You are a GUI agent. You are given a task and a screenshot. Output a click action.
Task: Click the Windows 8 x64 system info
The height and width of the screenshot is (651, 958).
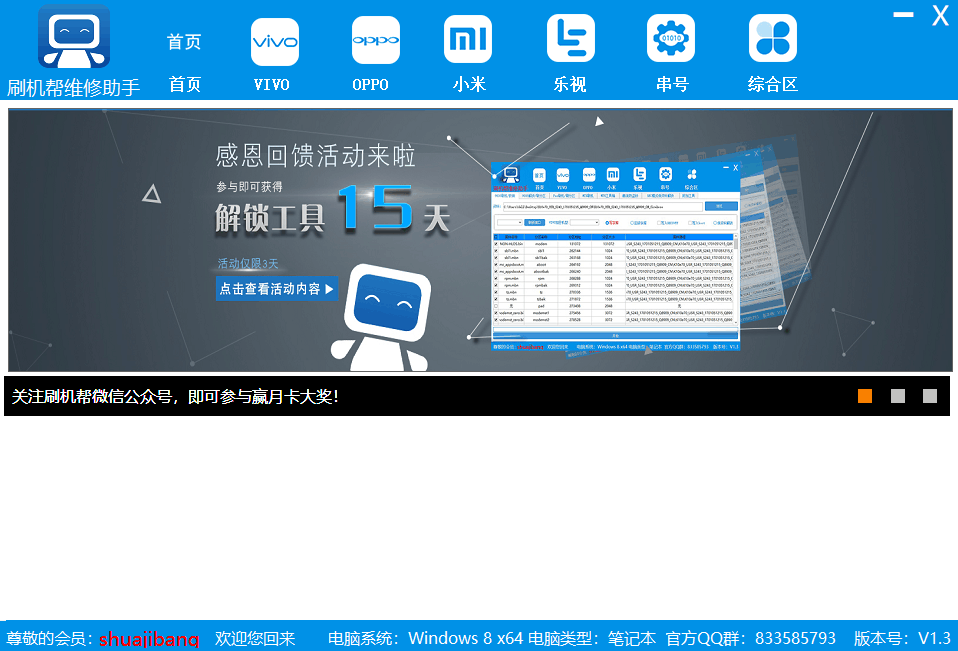pos(426,639)
